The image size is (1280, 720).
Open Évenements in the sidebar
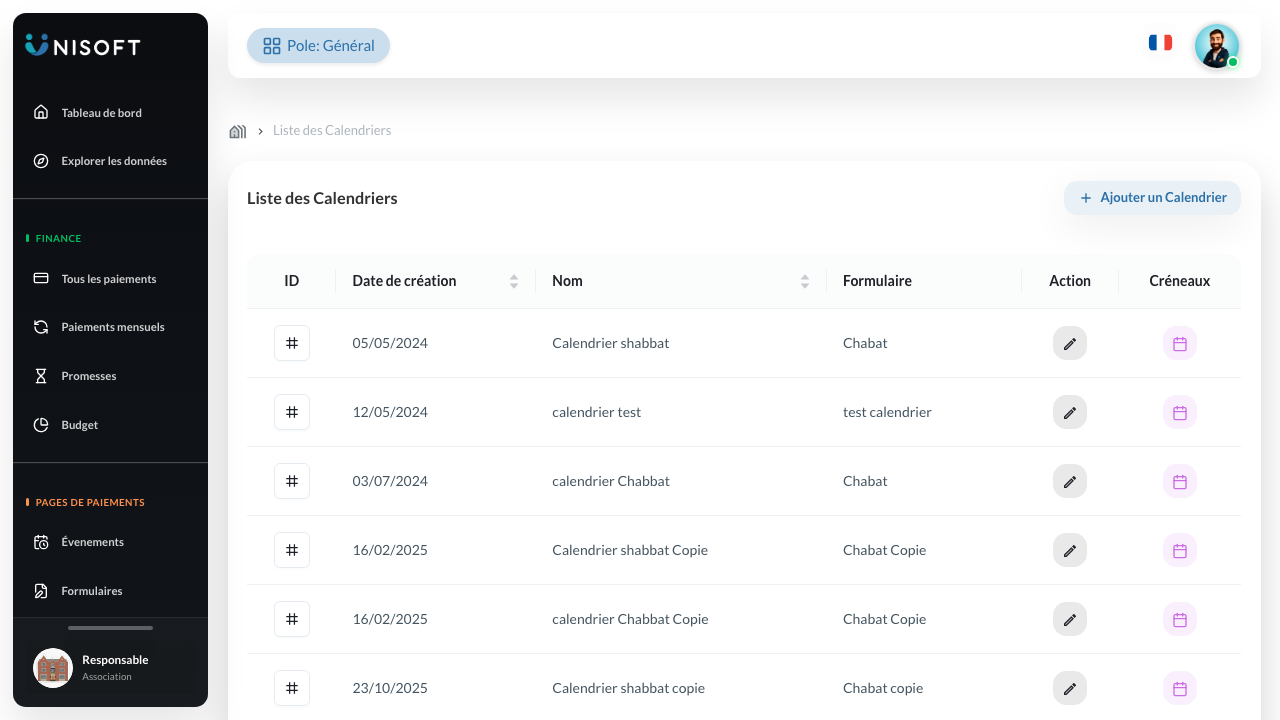pos(110,542)
